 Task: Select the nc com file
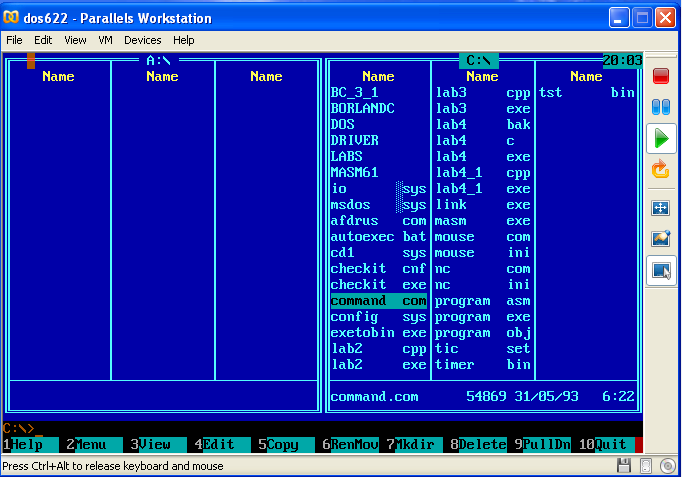pyautogui.click(x=483, y=269)
